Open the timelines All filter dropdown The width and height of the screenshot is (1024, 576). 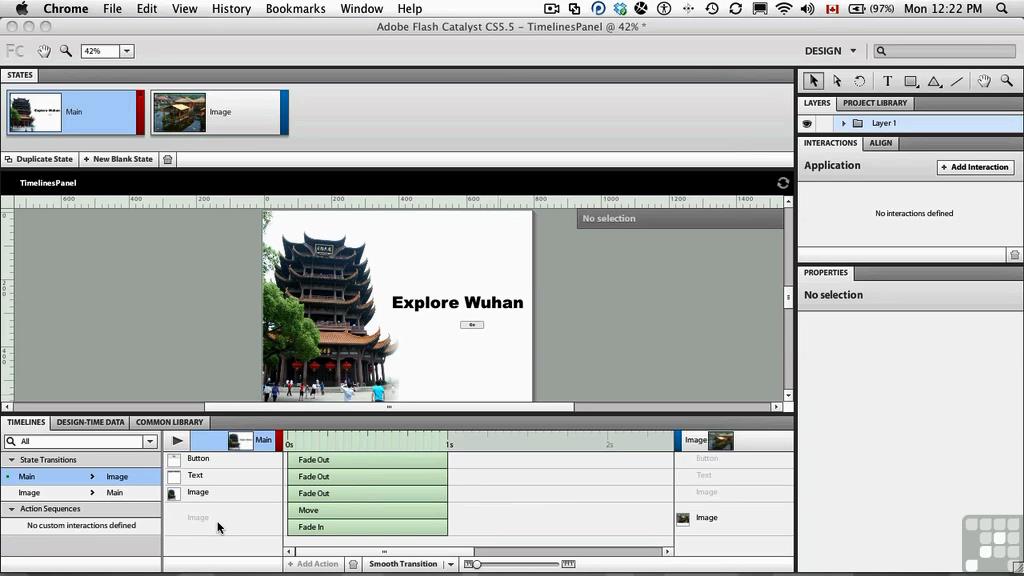(x=150, y=441)
